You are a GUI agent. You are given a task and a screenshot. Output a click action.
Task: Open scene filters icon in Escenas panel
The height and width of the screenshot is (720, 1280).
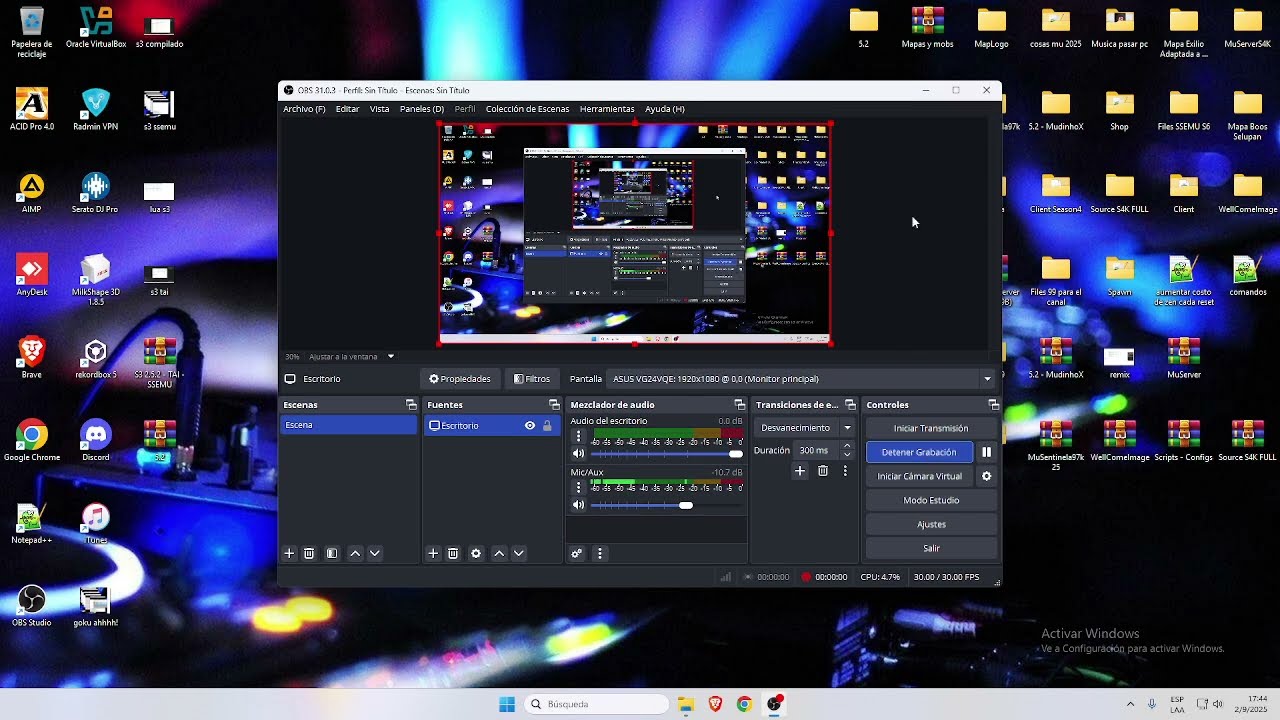click(x=332, y=553)
